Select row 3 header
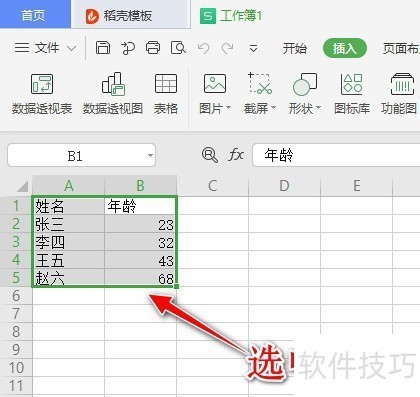 point(16,242)
